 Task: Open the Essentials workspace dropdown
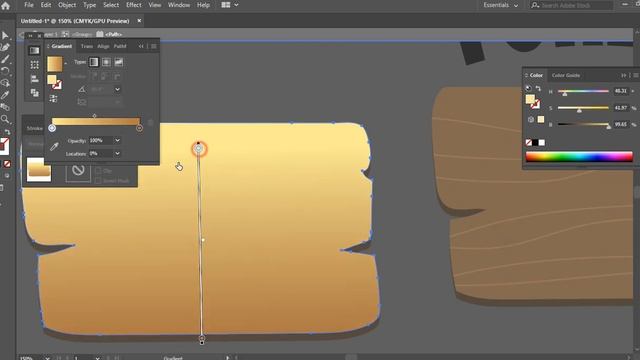[x=500, y=5]
